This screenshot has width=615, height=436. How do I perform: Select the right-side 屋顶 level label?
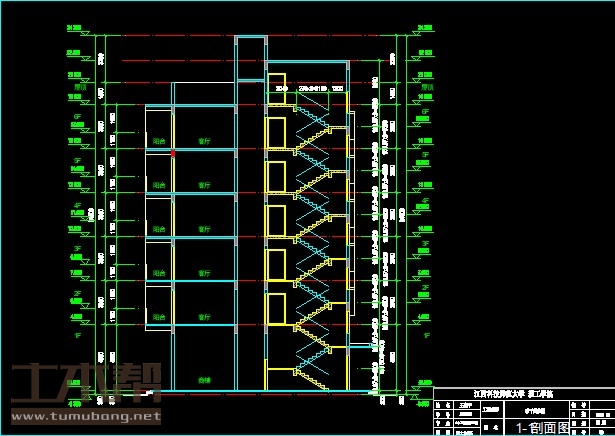[x=424, y=86]
